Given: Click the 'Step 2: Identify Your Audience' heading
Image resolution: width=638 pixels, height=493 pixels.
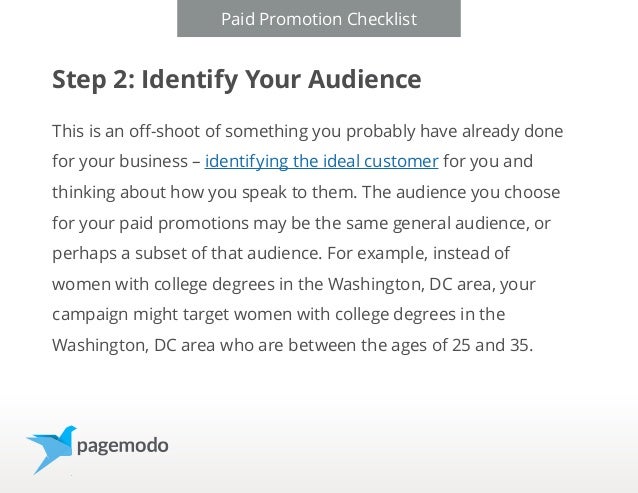Looking at the screenshot, I should click(x=236, y=80).
